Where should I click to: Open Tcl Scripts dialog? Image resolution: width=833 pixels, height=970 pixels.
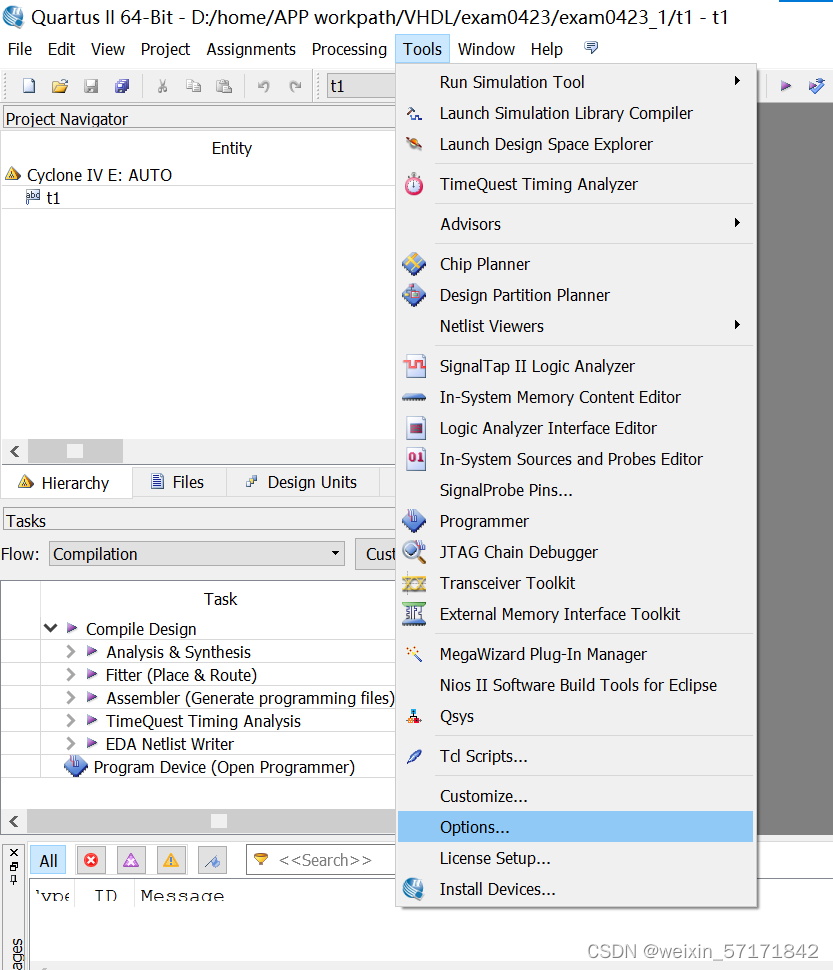(x=575, y=756)
